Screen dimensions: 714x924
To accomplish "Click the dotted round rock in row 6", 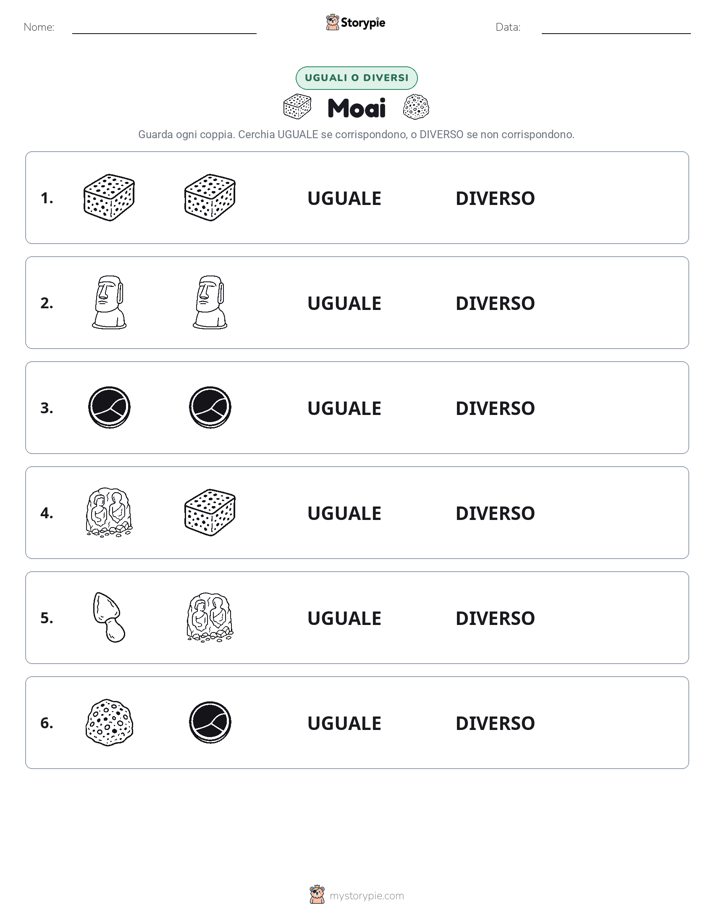I will tap(109, 722).
